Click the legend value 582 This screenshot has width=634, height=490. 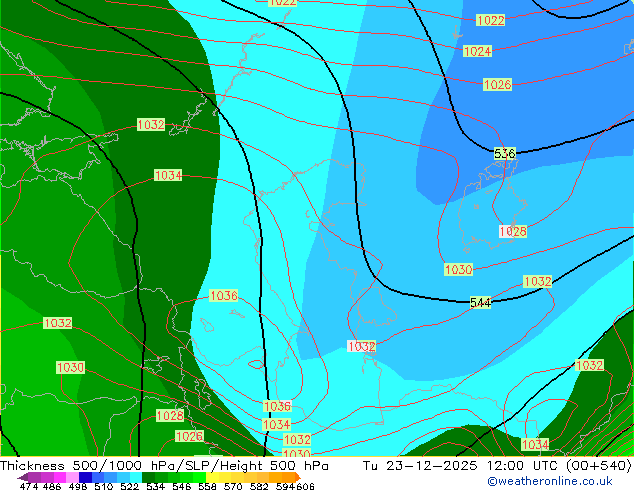(x=259, y=486)
